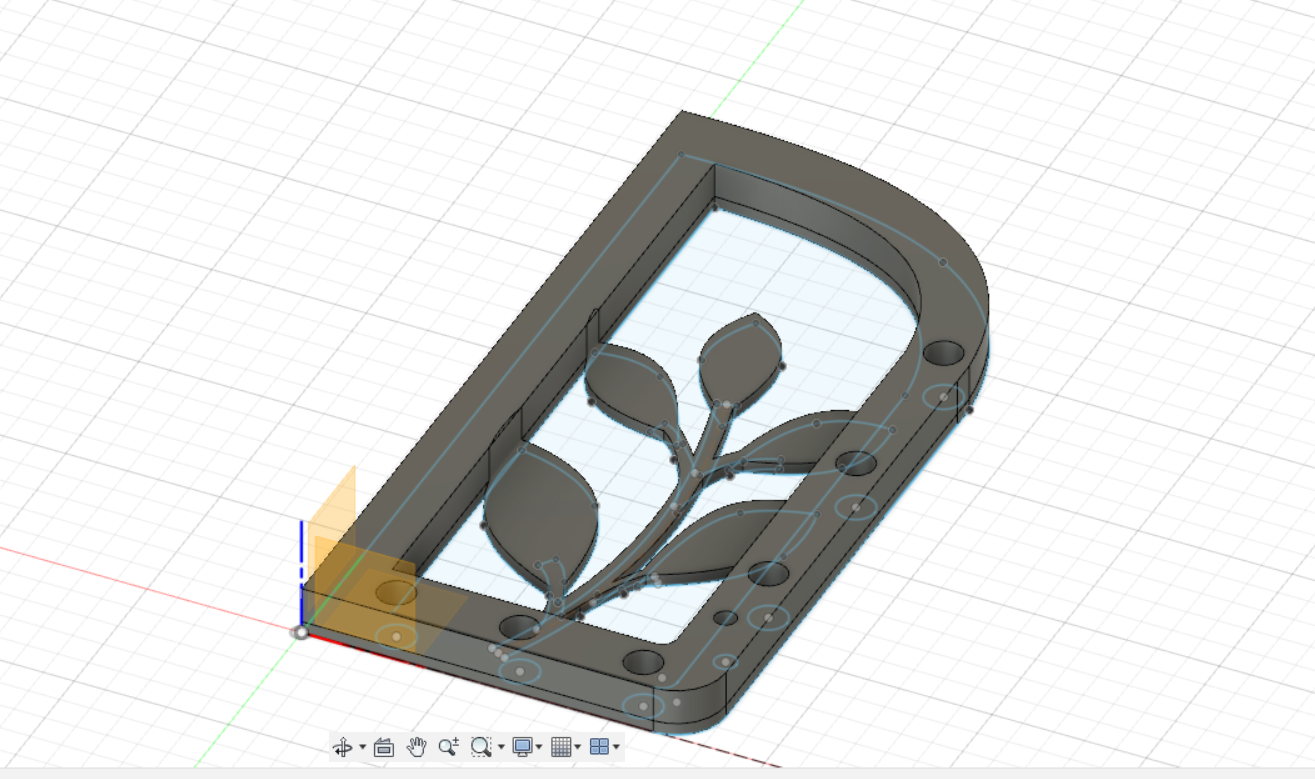The image size is (1315, 779).
Task: Select the Zoom Window fit tool
Action: 481,746
